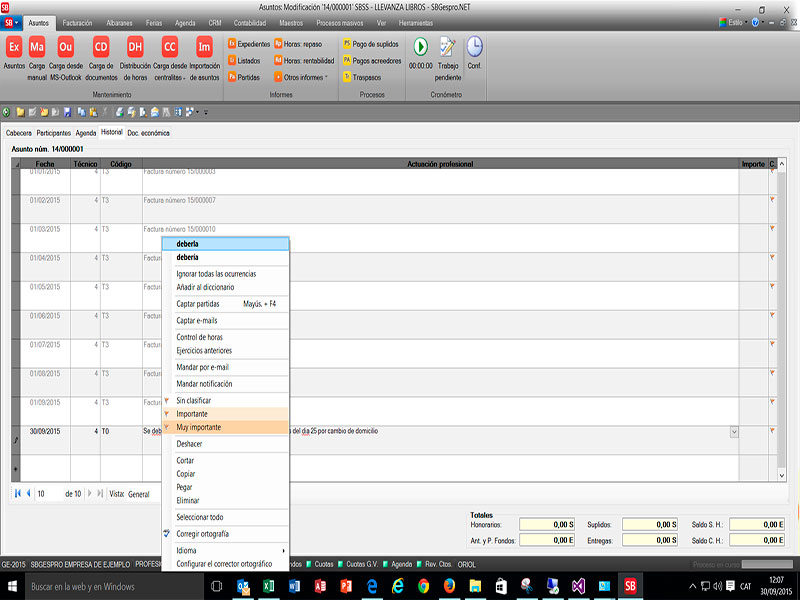Set classification to Sin clasificar
This screenshot has height=600, width=800.
point(193,400)
